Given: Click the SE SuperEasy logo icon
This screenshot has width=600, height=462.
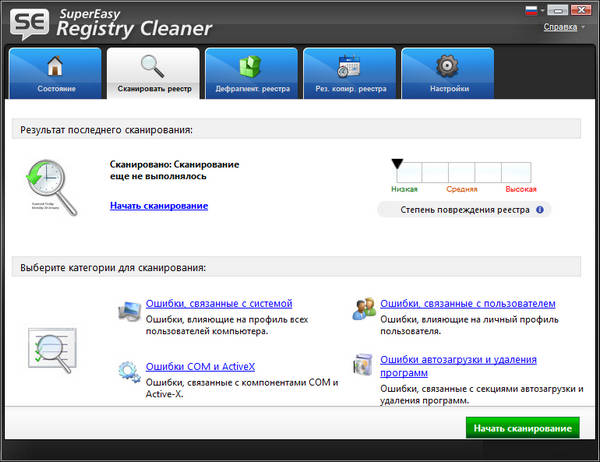Looking at the screenshot, I should [x=30, y=23].
